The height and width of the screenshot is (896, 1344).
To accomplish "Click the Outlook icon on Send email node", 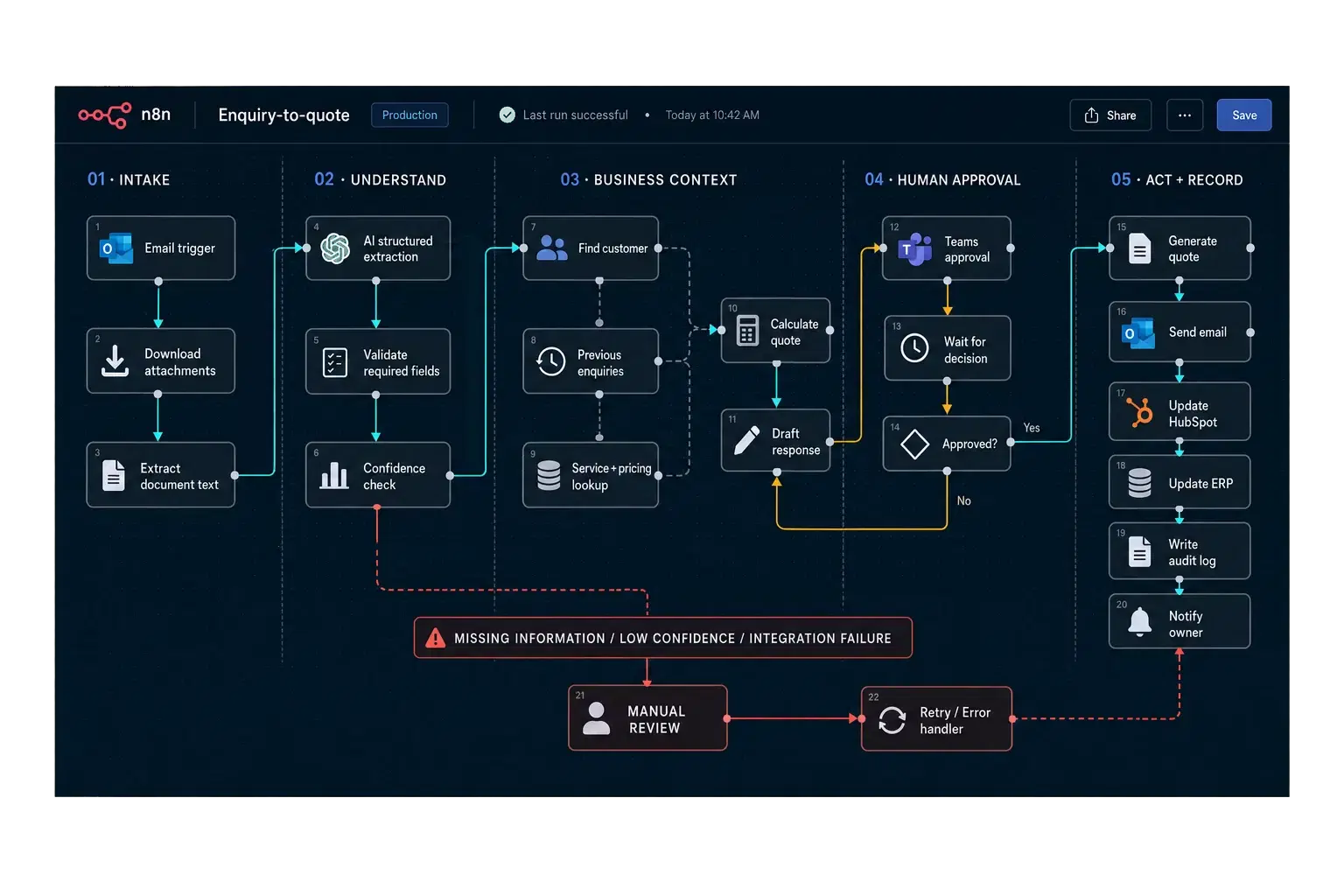I will [1138, 332].
